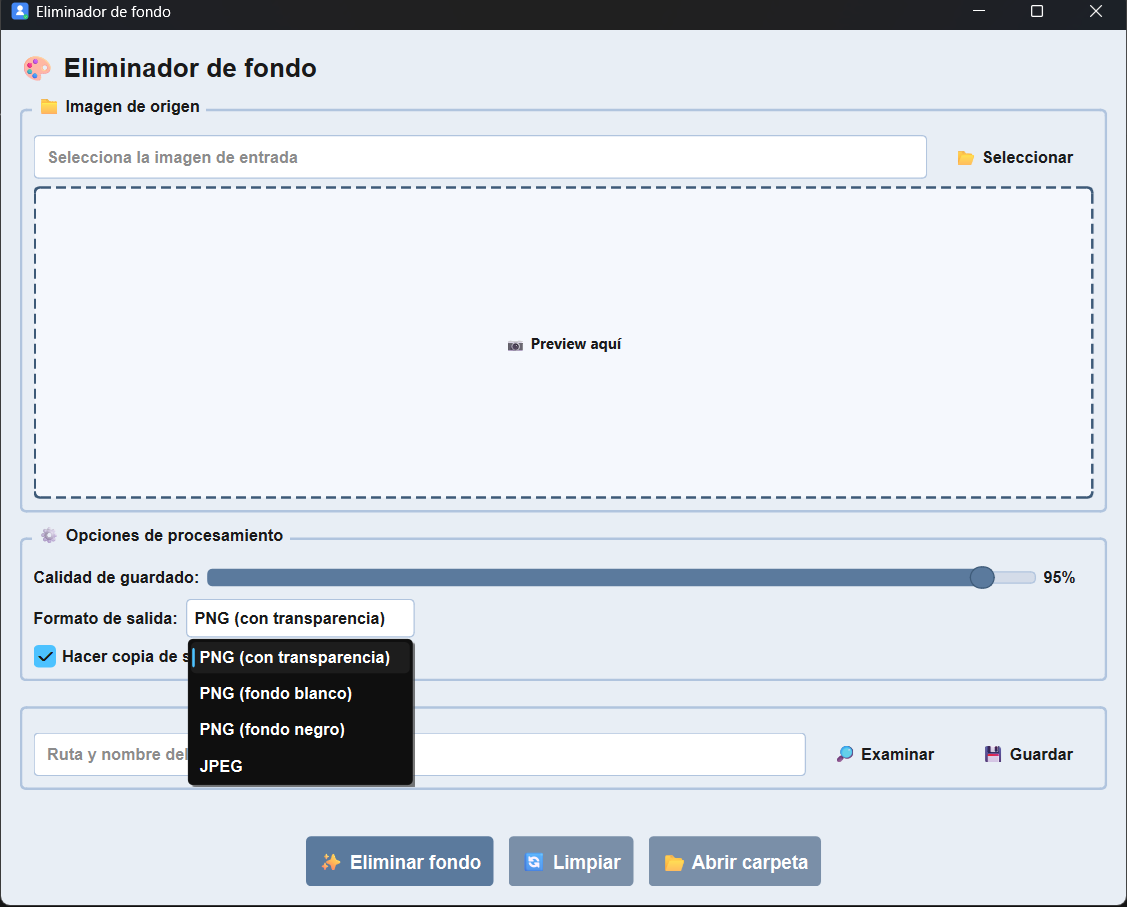Click the color palette icon next to title
Screen dimensions: 1127x907
click(x=38, y=68)
